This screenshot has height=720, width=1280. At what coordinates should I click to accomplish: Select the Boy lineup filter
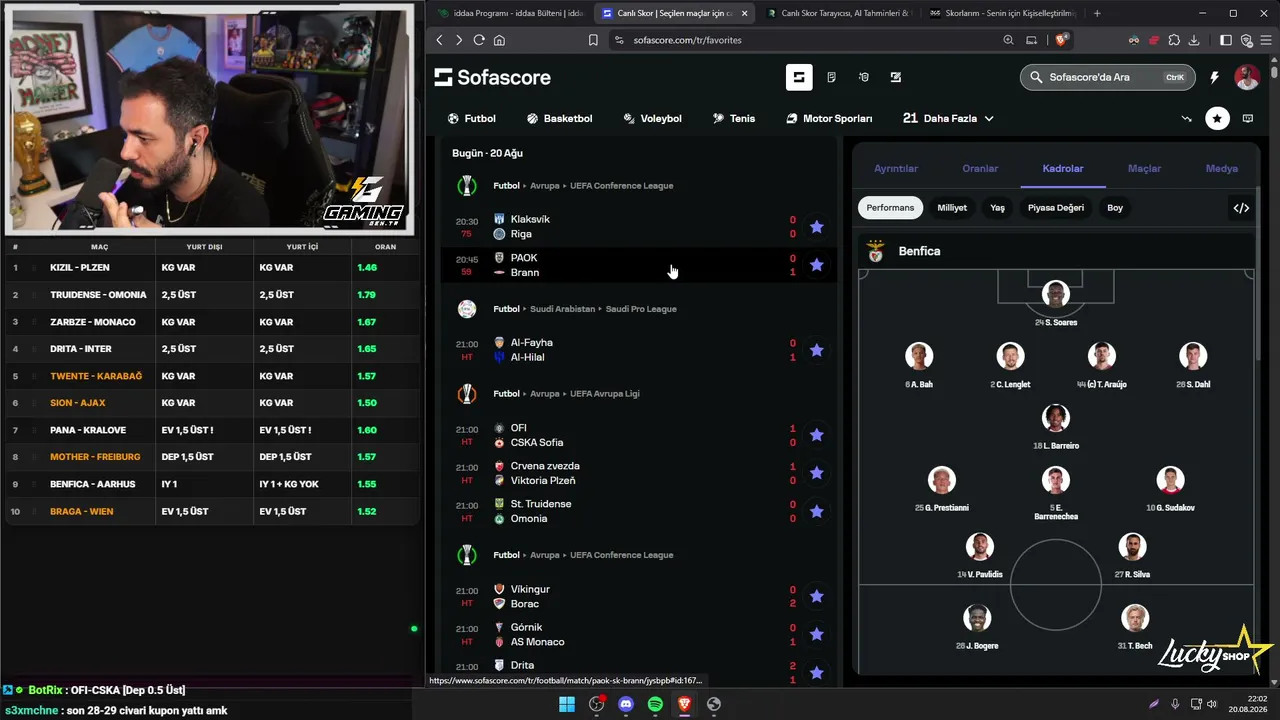pos(1115,208)
